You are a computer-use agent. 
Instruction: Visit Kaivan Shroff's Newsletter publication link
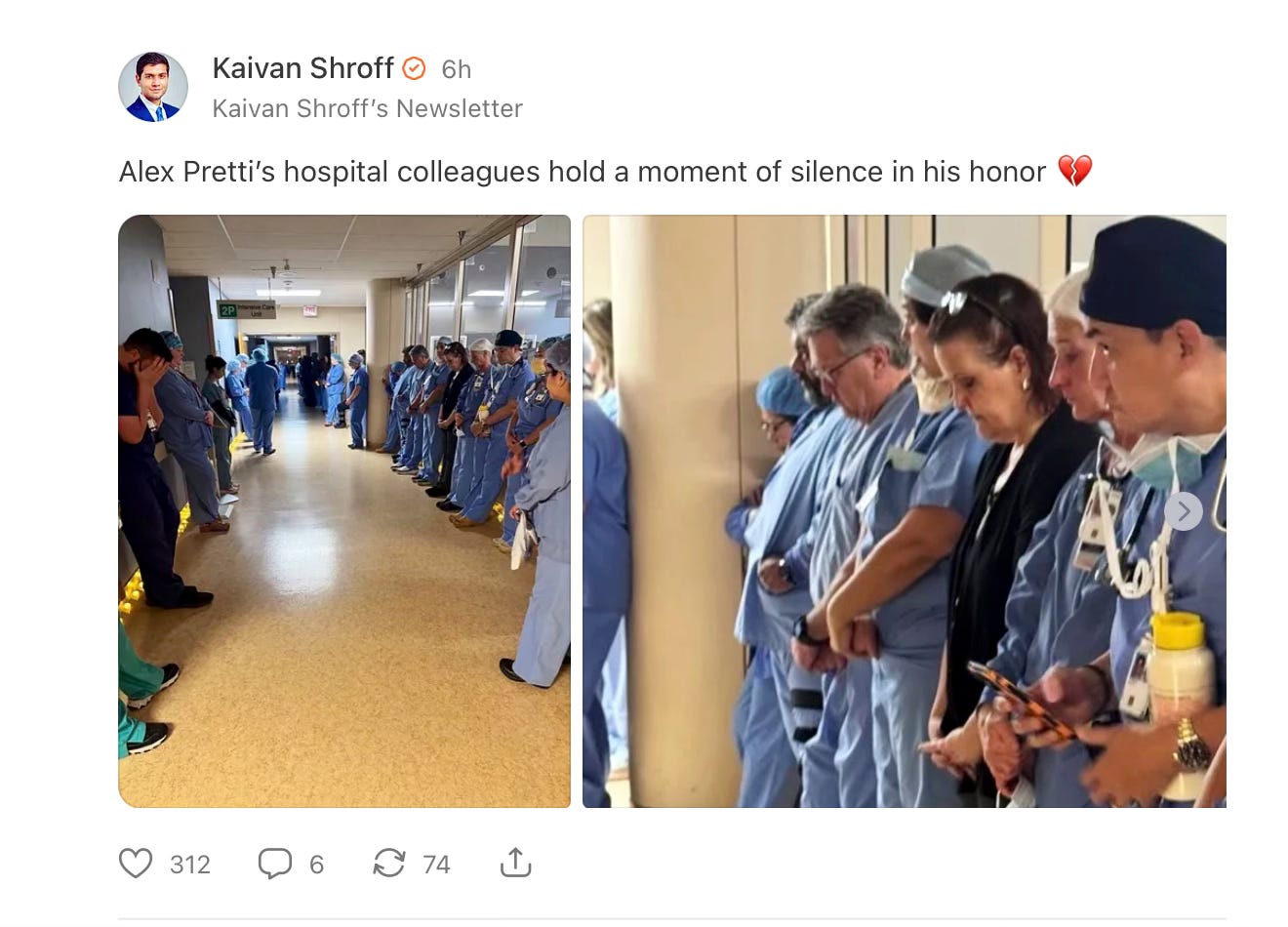coord(367,108)
